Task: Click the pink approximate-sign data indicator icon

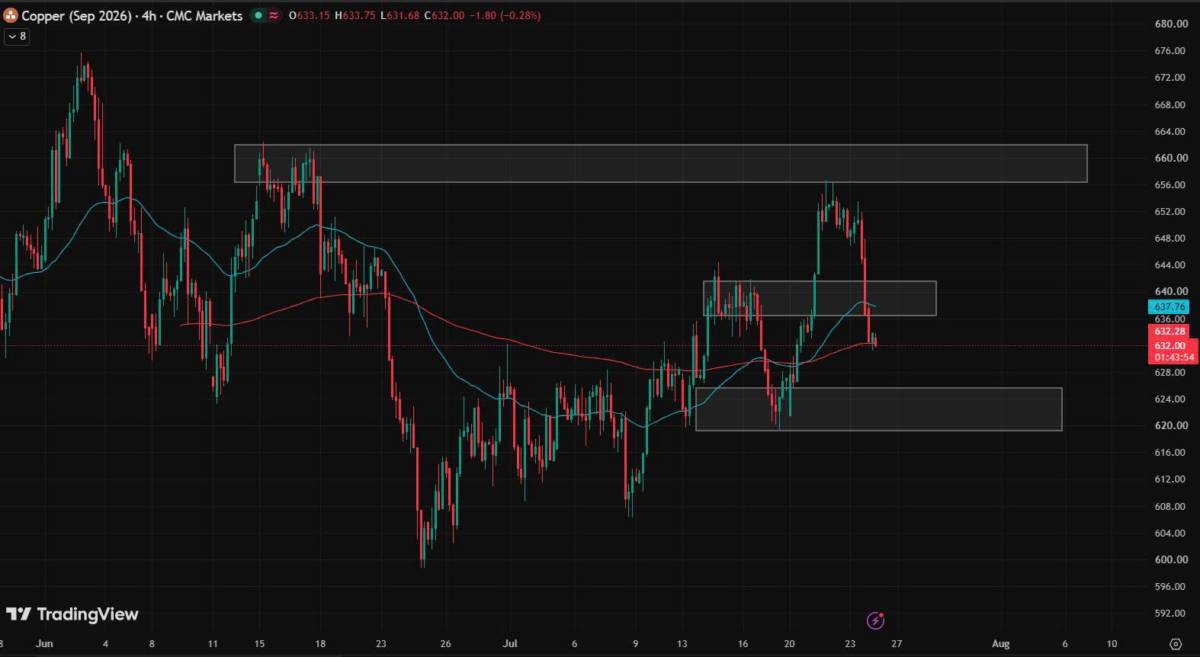Action: point(273,16)
